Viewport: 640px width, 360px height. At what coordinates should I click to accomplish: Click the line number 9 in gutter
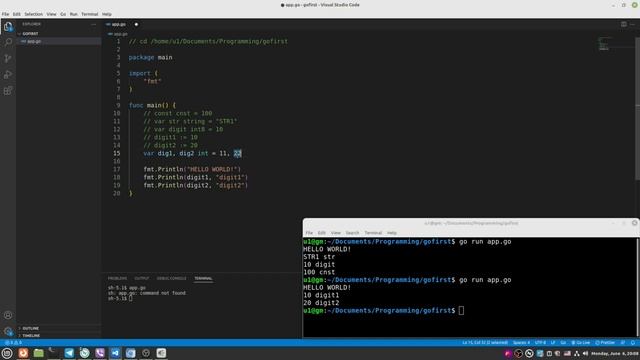[x=118, y=105]
